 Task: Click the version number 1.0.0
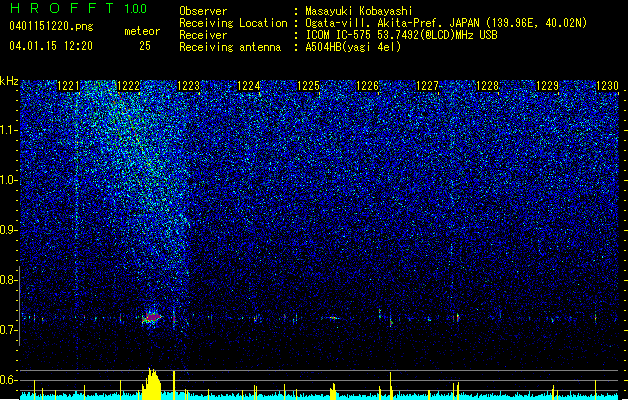[x=136, y=9]
